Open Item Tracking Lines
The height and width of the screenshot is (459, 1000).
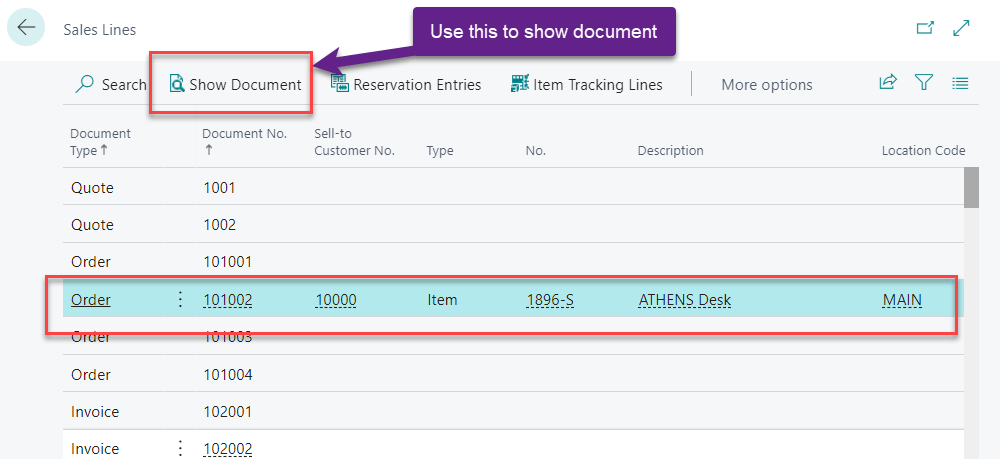pos(587,85)
